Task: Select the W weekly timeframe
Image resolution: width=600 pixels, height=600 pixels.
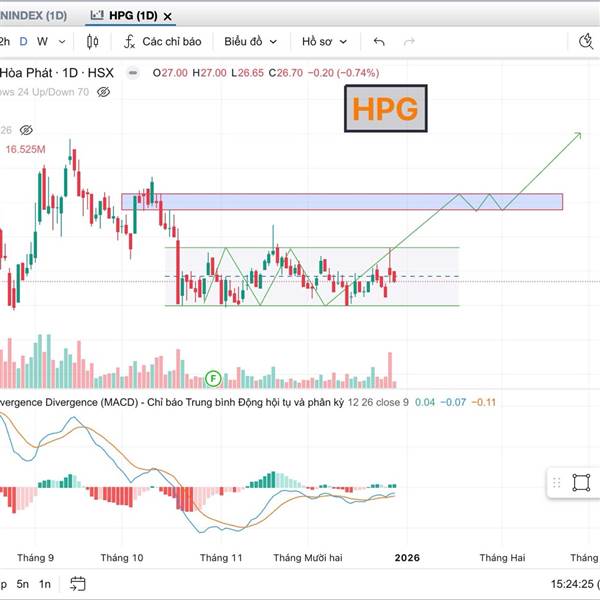Action: click(x=42, y=41)
